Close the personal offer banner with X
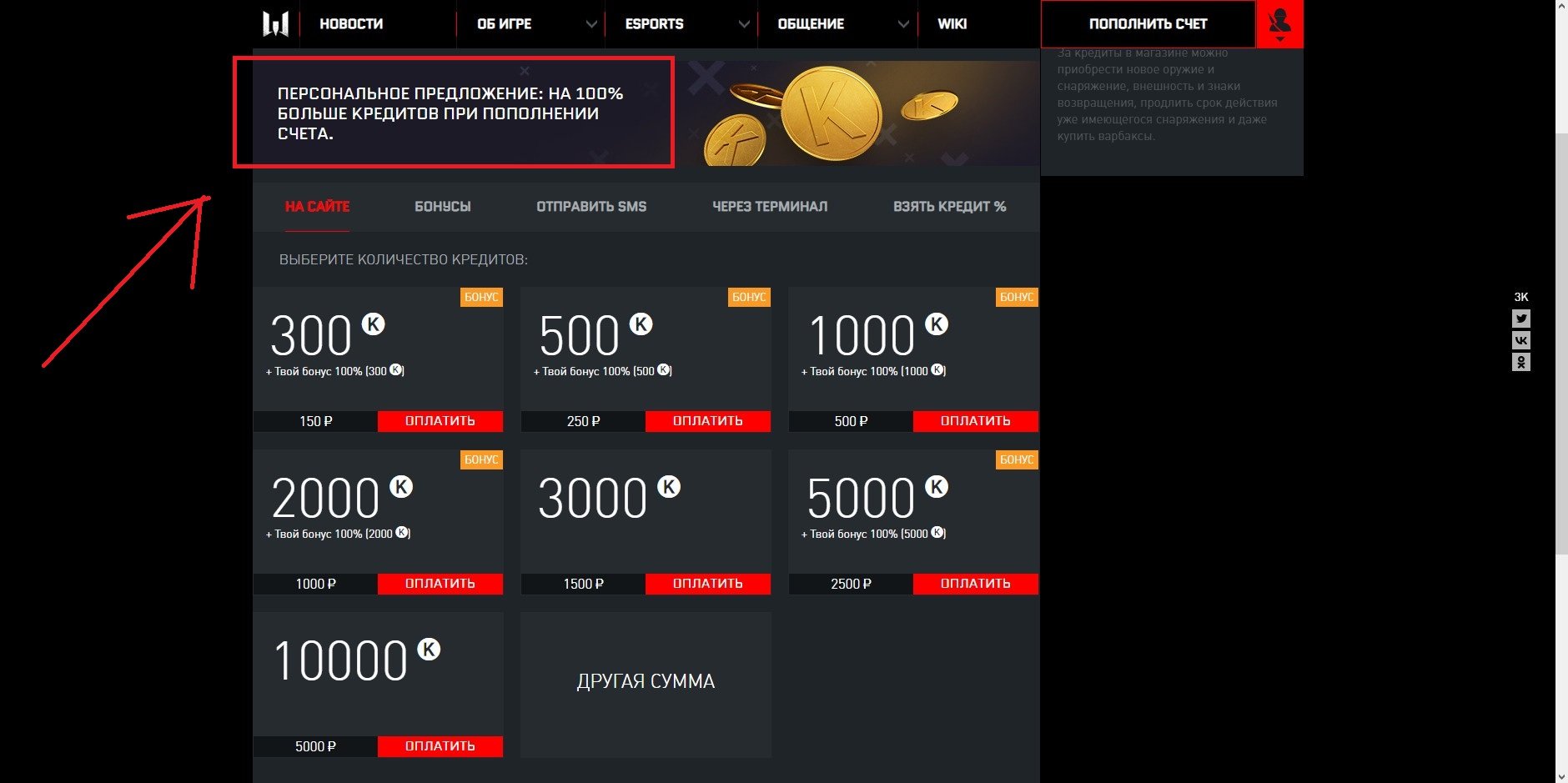The height and width of the screenshot is (783, 1568). click(525, 71)
